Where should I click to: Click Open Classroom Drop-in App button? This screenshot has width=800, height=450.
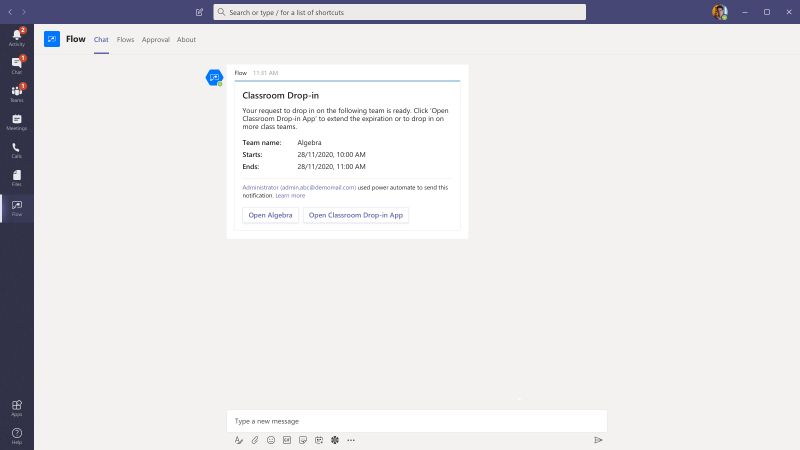coord(356,215)
